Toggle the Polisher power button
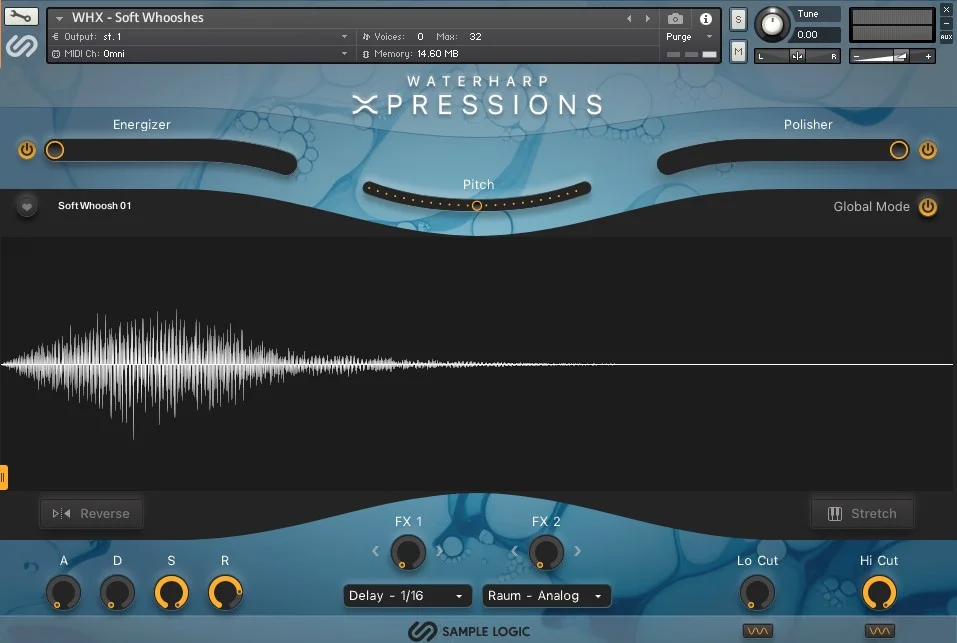This screenshot has width=957, height=643. (928, 149)
